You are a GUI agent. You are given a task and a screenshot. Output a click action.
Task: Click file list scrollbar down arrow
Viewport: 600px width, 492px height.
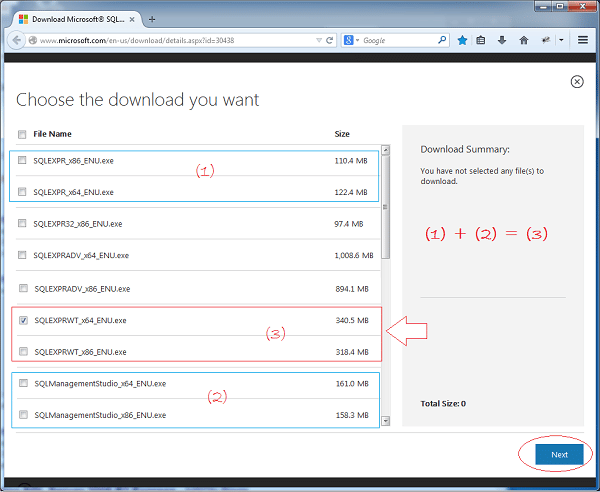386,421
